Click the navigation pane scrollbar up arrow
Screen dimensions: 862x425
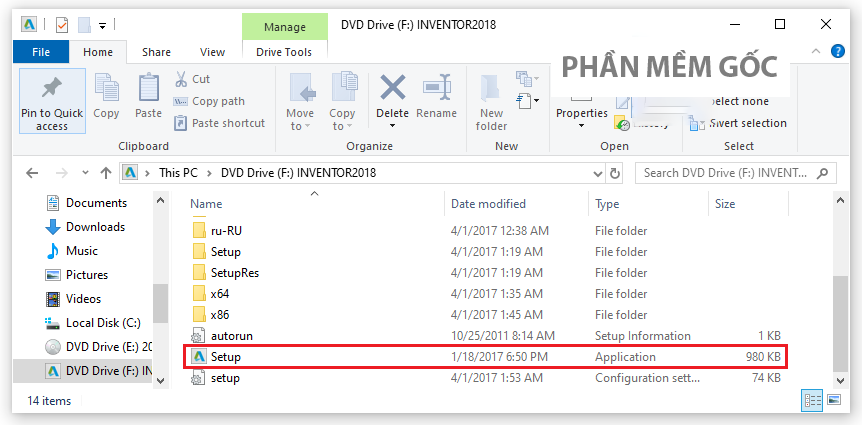[x=160, y=201]
